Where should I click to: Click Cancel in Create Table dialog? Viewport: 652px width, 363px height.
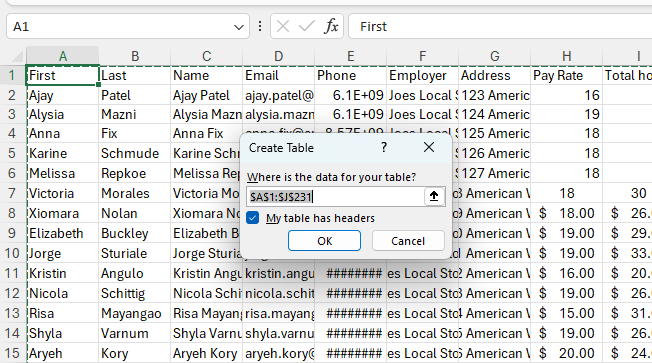point(408,241)
